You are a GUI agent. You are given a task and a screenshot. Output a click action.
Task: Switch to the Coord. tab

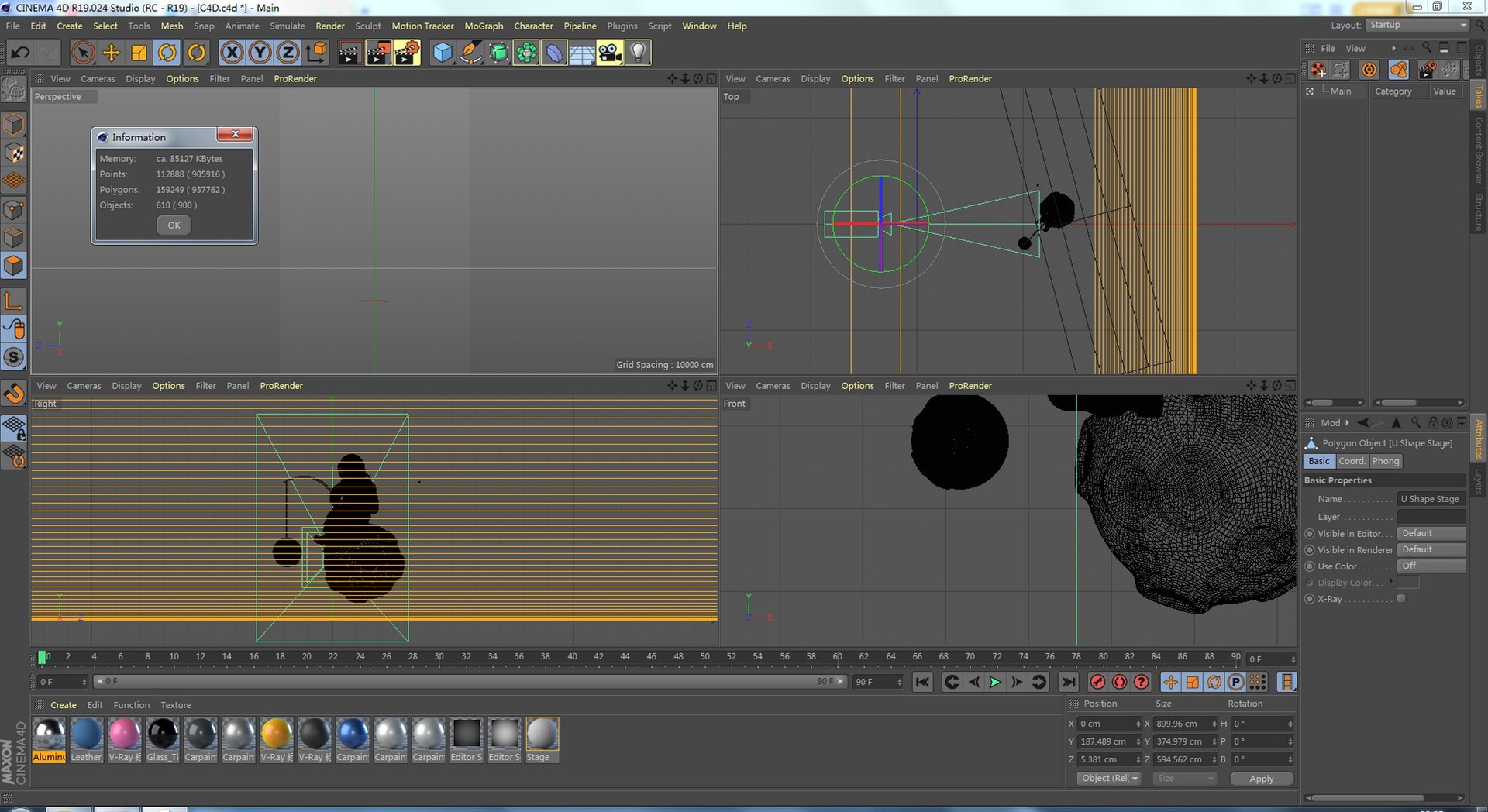pyautogui.click(x=1352, y=461)
